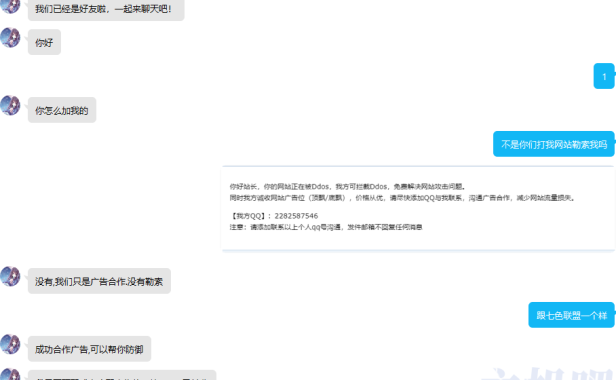Click the avatar beside '没有,我们只是广告合作,没有勒索'
Screen dimensions: 616x380
tap(10, 276)
